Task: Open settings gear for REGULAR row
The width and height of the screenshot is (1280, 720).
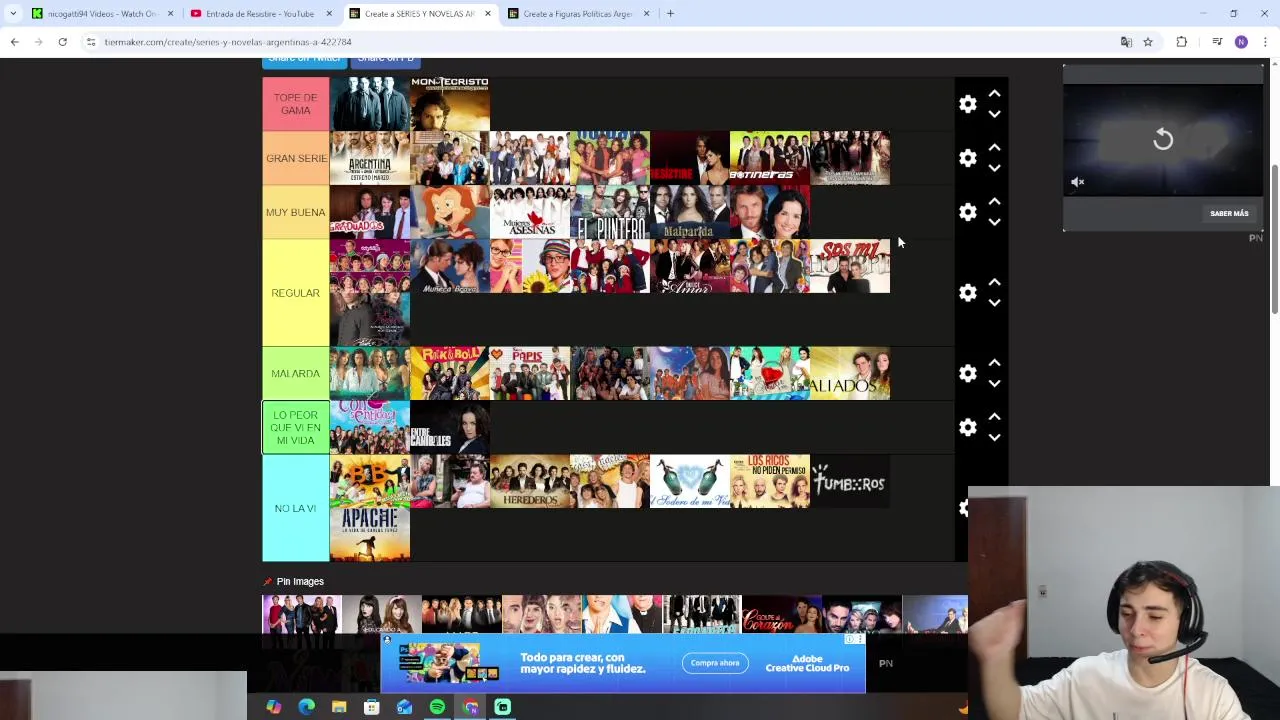Action: (967, 293)
